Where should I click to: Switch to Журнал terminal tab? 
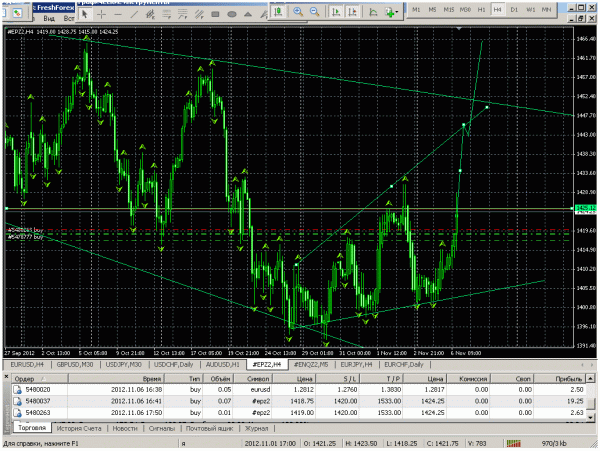(256, 428)
